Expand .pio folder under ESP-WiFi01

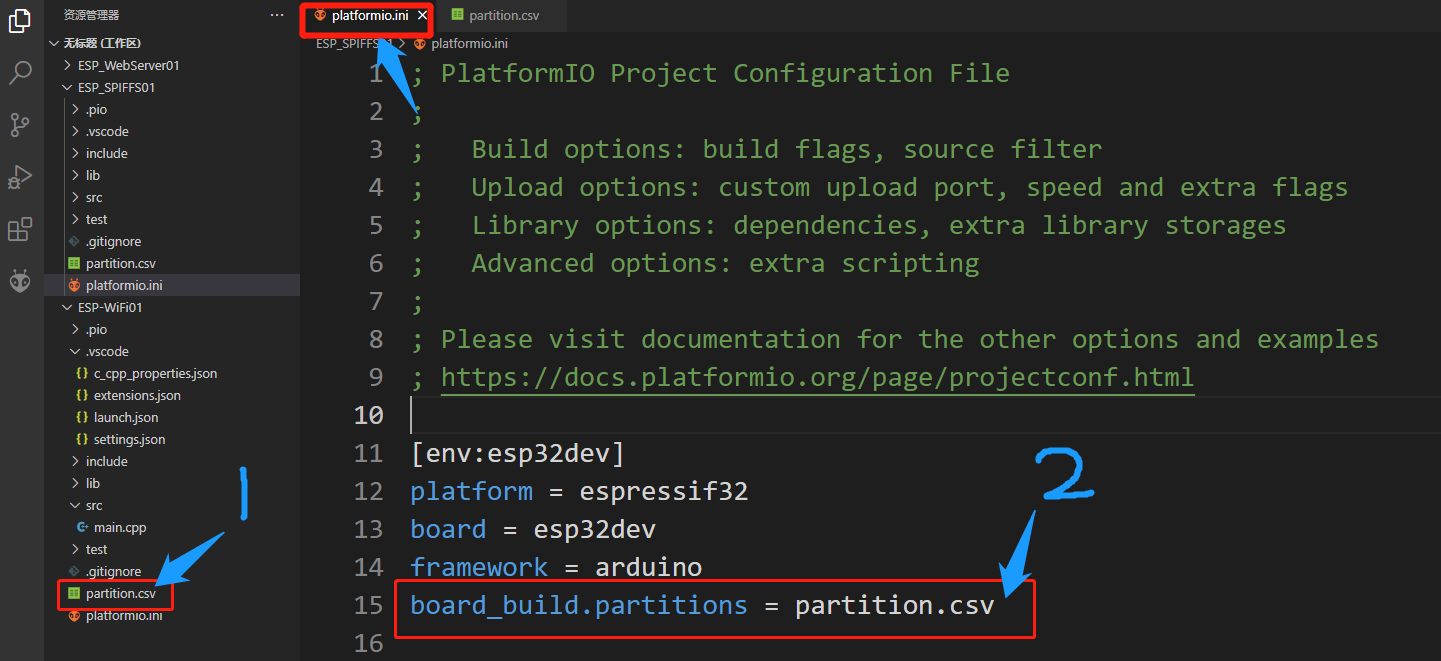pos(171,329)
